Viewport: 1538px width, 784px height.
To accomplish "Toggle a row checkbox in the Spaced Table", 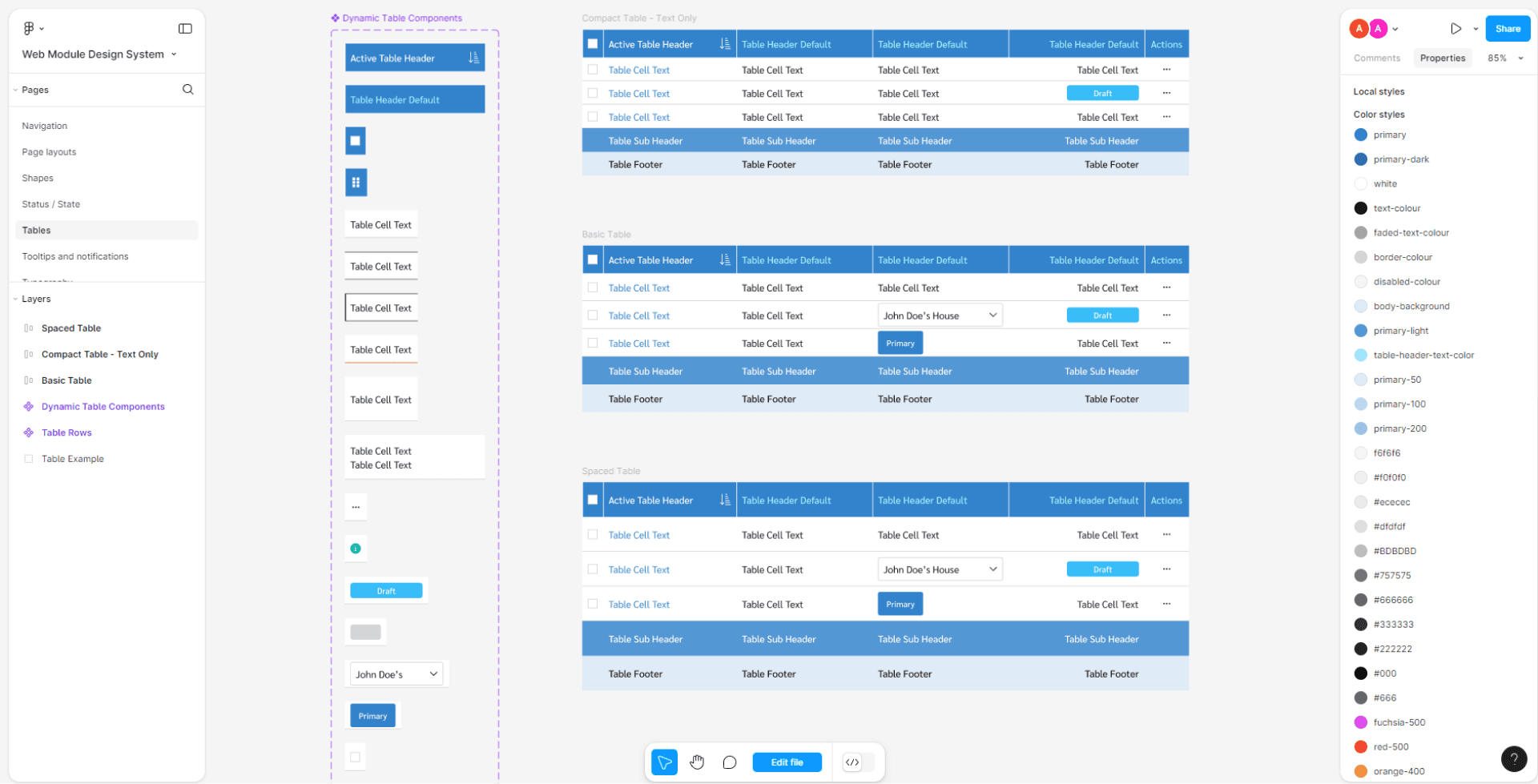I will (593, 534).
